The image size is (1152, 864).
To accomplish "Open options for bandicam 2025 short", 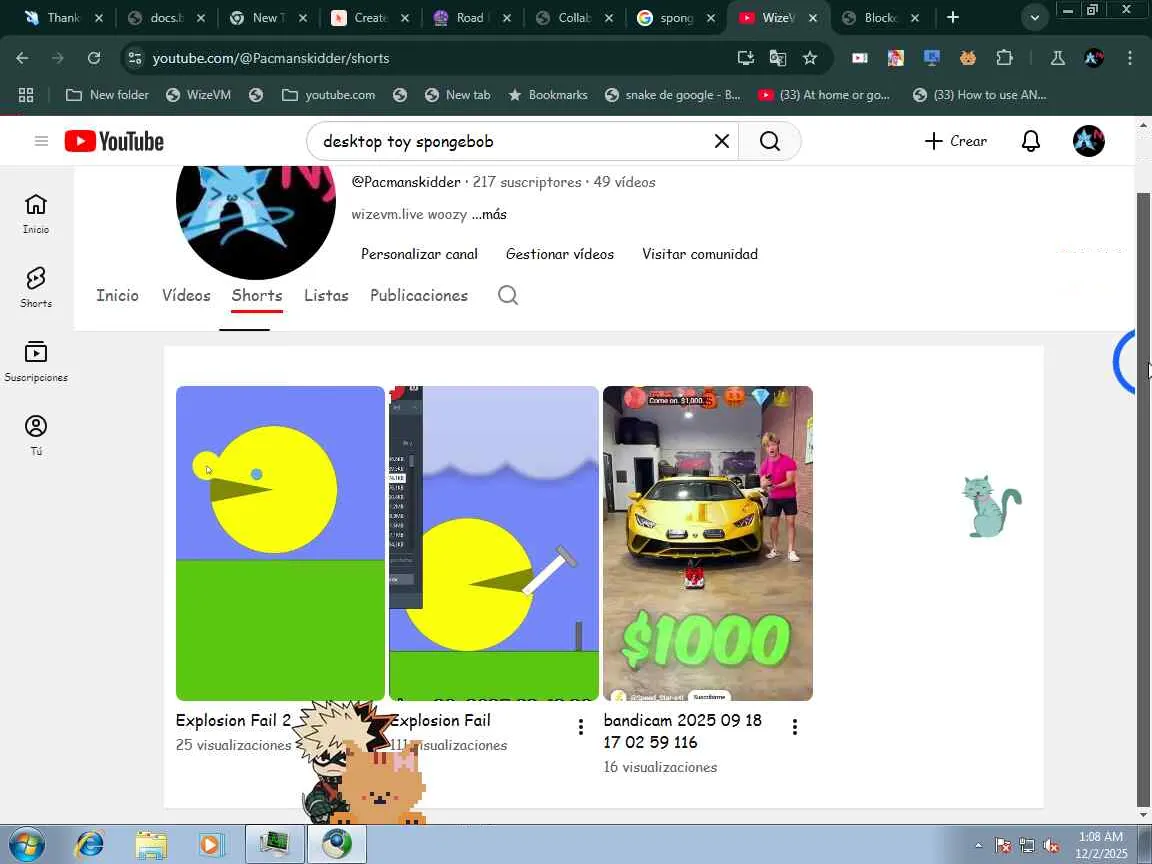I will coord(794,727).
